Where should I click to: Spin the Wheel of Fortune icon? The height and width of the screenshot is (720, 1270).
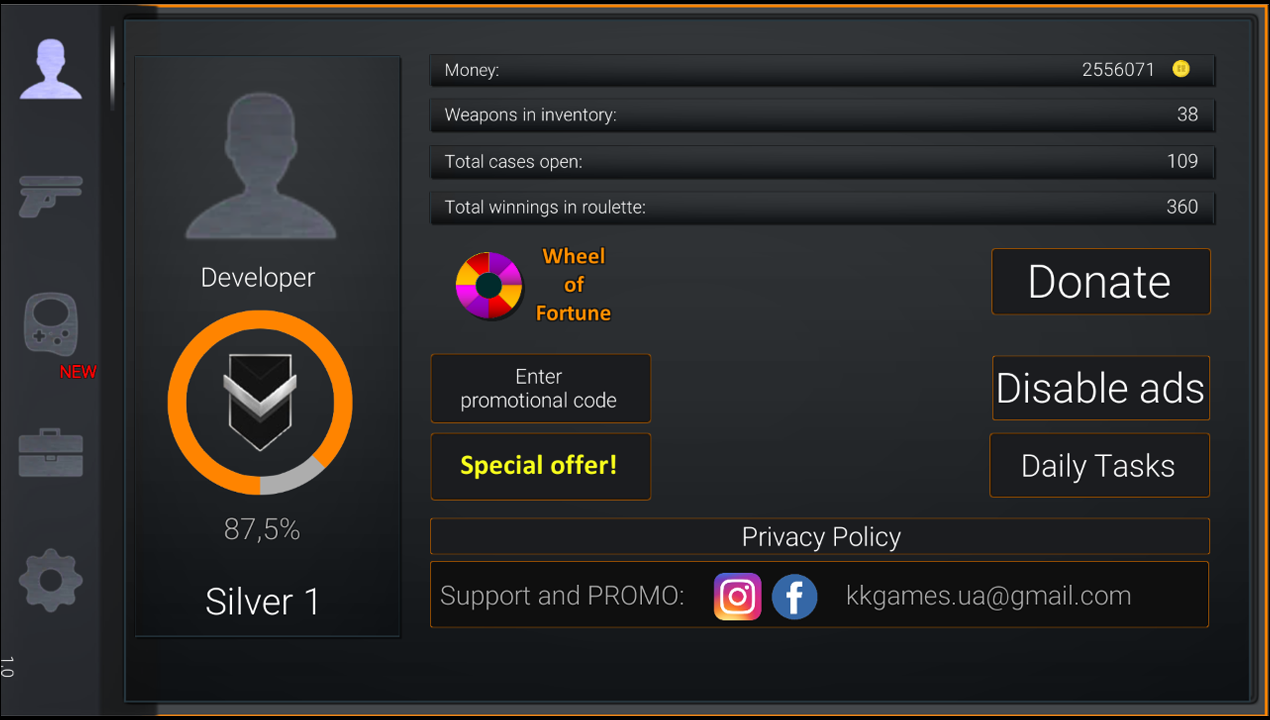click(488, 285)
